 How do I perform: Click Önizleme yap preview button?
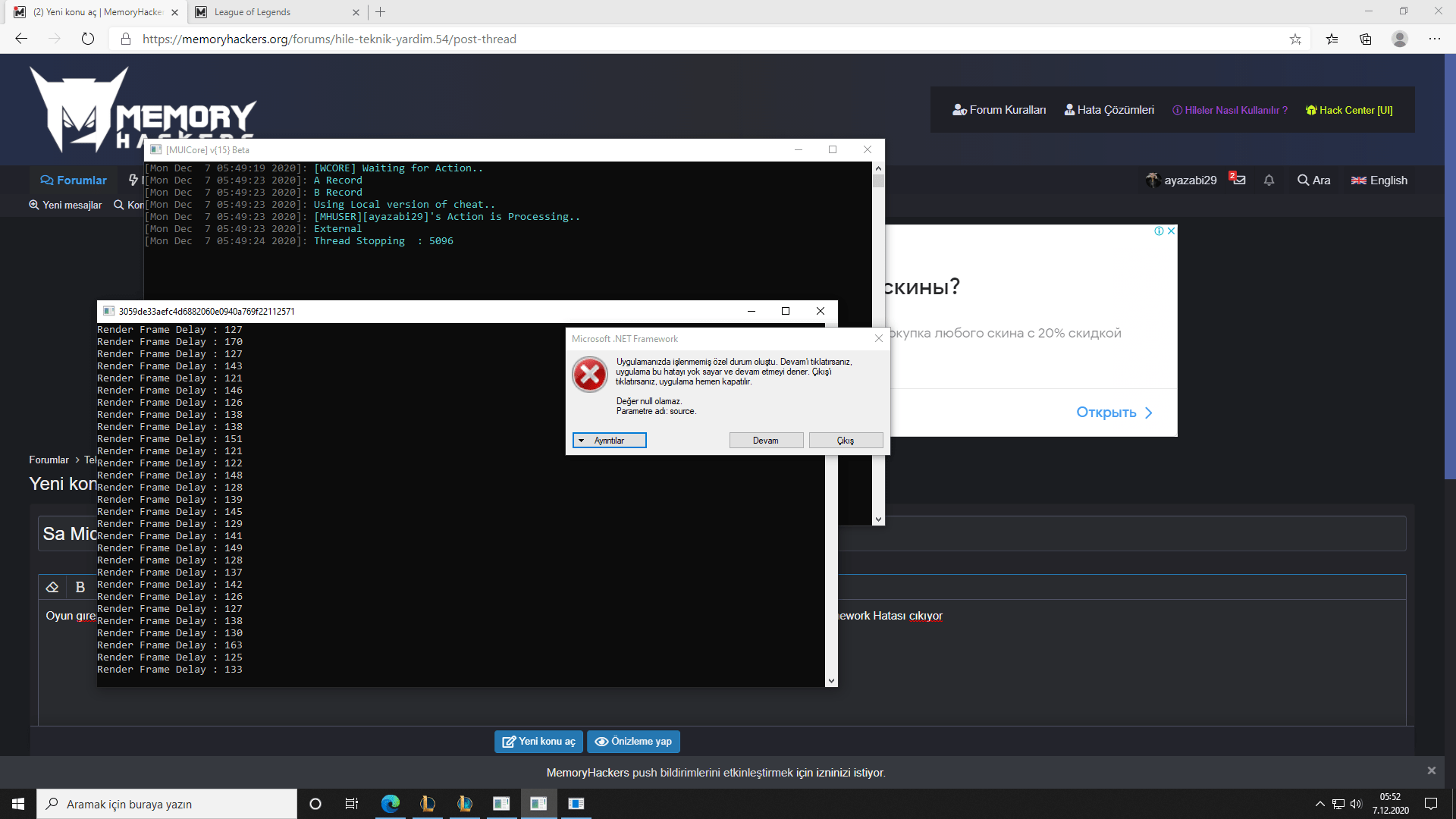pos(633,742)
